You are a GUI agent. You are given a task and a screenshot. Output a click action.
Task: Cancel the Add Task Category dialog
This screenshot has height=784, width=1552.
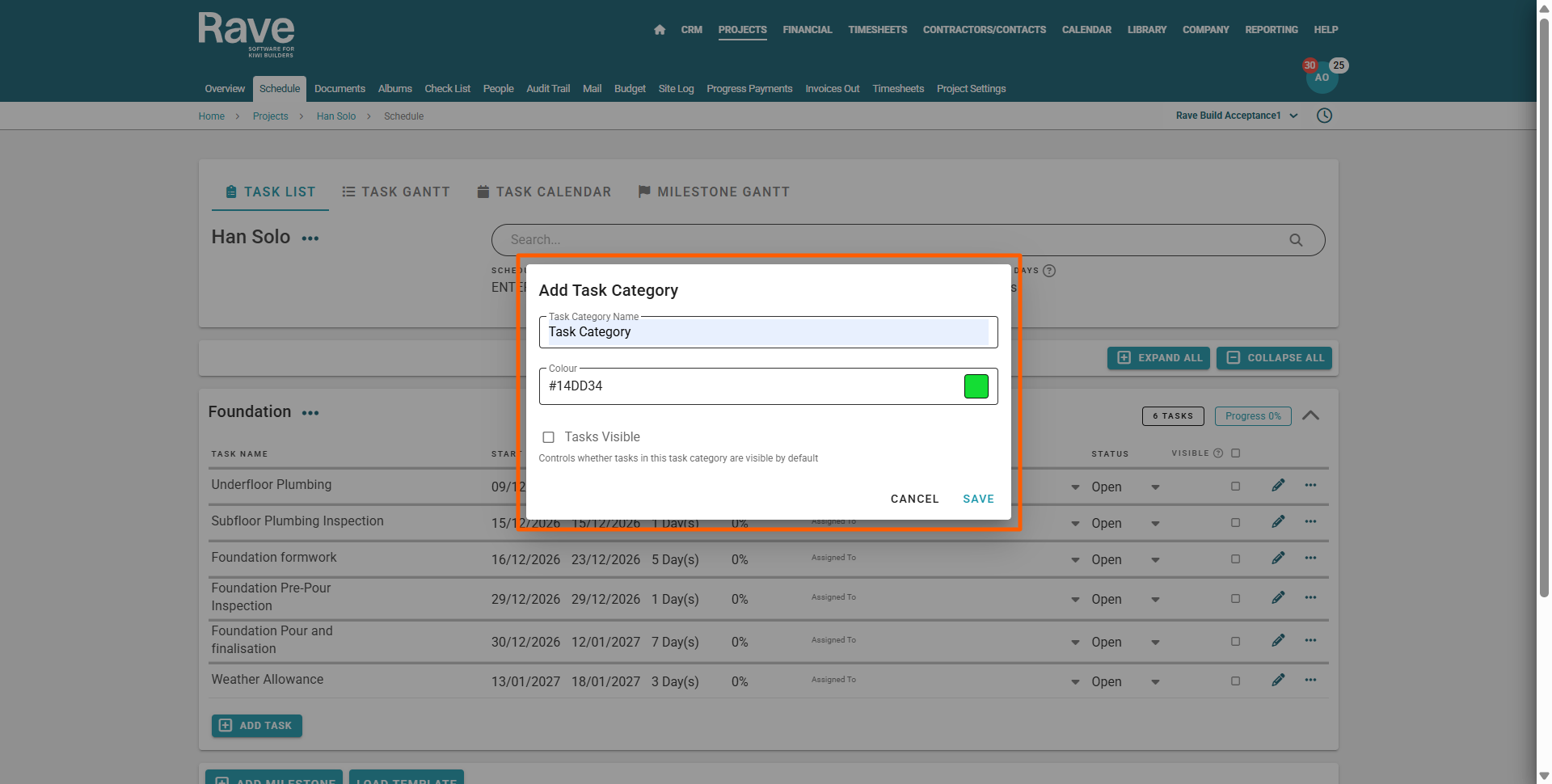point(914,499)
